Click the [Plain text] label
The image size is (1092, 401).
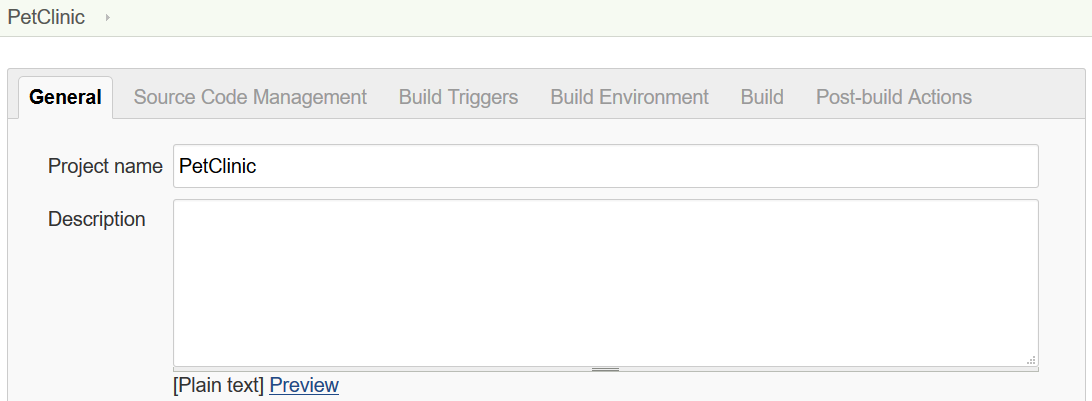tap(219, 385)
